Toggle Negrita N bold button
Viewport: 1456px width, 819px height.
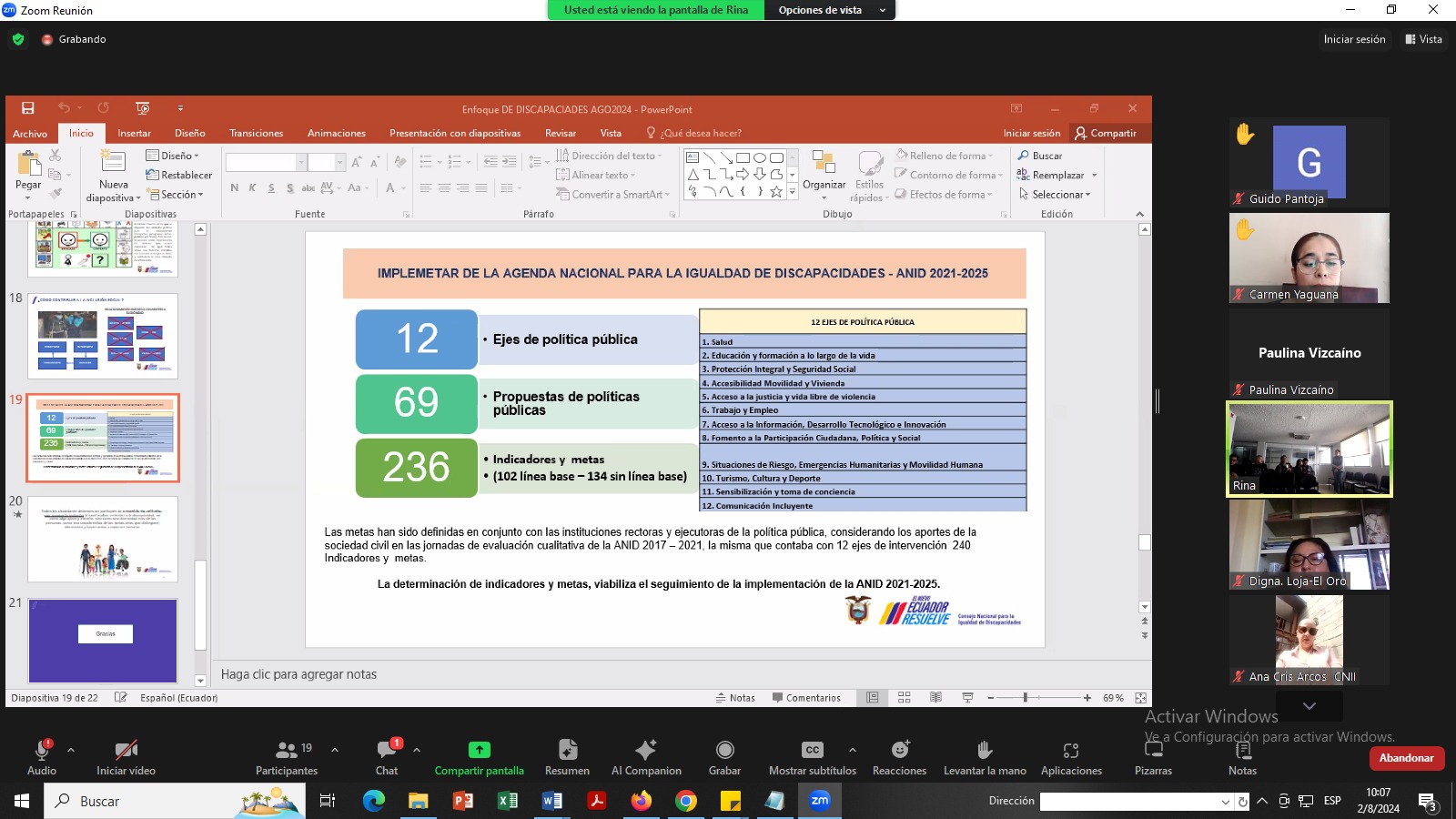pos(235,188)
